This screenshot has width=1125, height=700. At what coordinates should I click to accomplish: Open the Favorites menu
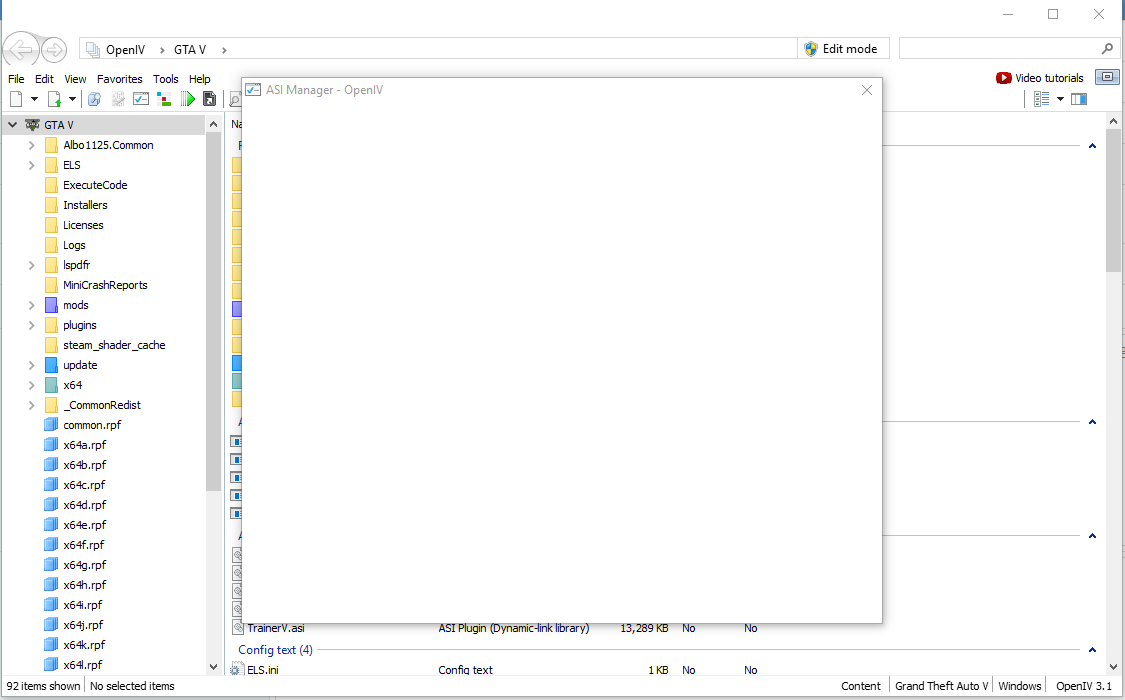coord(119,79)
